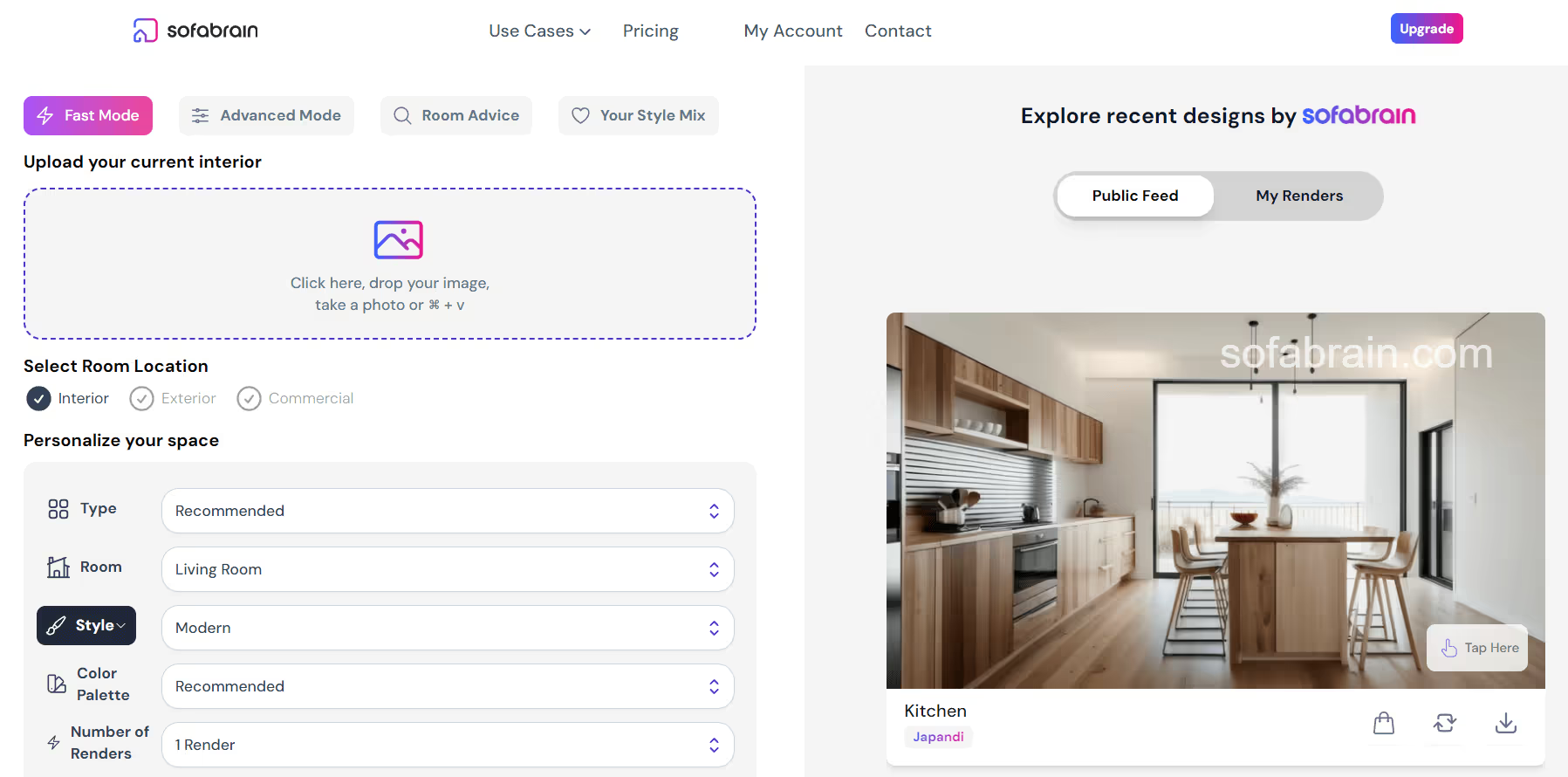
Task: Open the Room dropdown showing Living Room
Action: point(448,569)
